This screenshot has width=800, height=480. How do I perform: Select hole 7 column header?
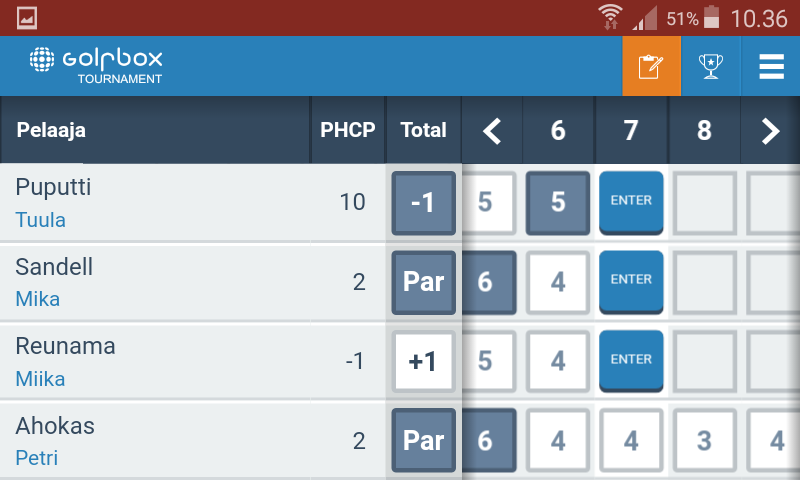click(631, 131)
